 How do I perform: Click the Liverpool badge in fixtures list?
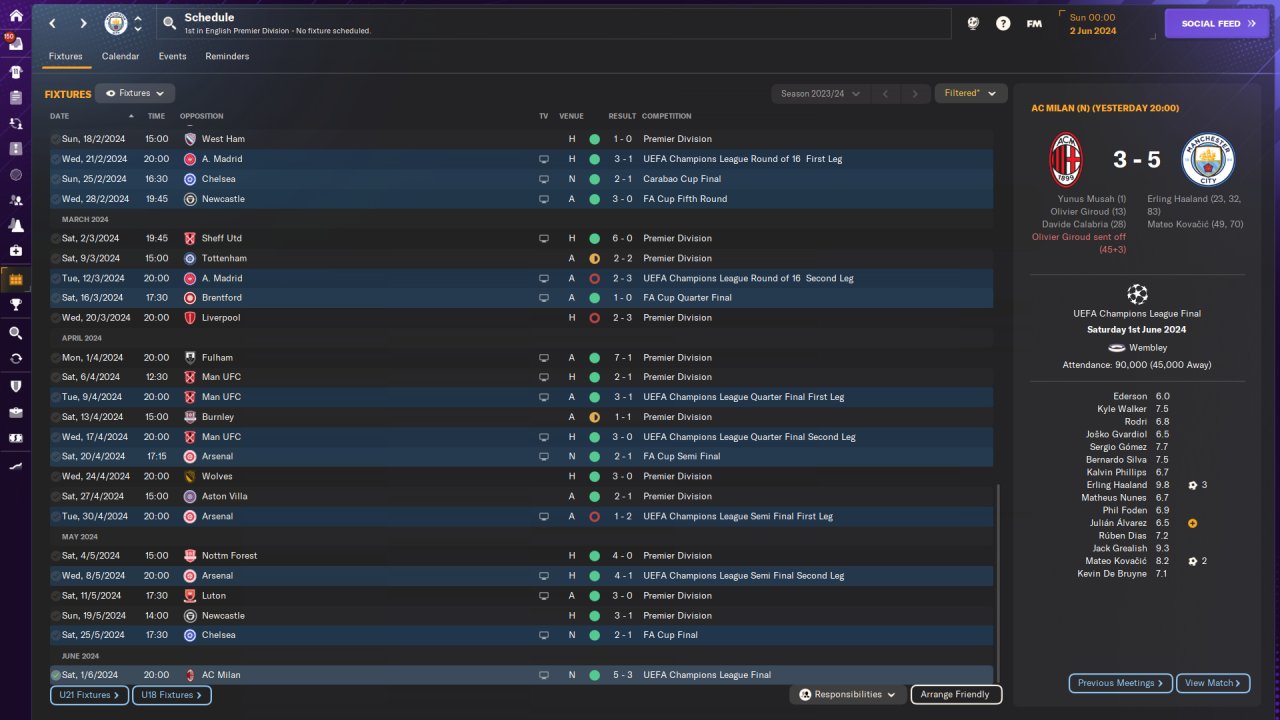(x=190, y=318)
